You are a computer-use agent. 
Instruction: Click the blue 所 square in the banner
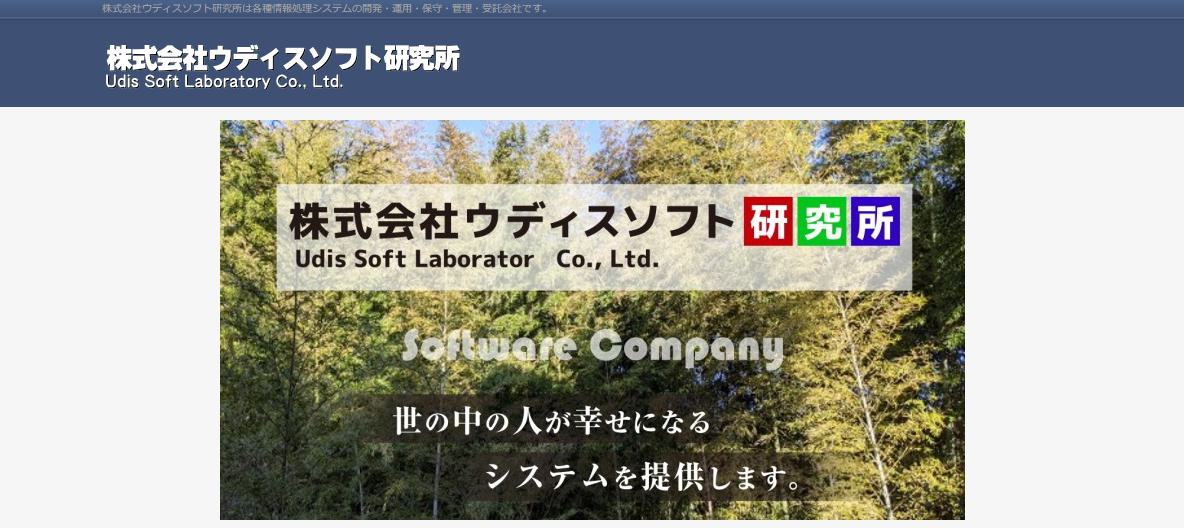[x=875, y=221]
